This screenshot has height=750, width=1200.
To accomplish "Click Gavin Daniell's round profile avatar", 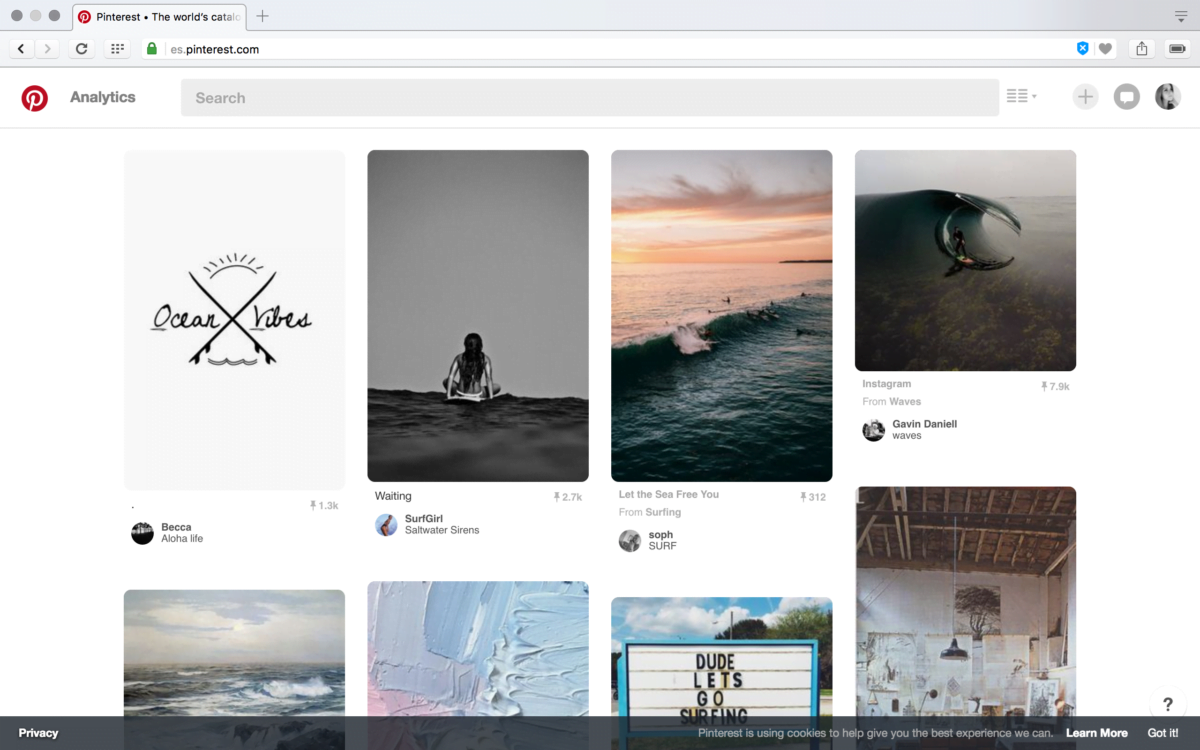I will click(x=874, y=430).
